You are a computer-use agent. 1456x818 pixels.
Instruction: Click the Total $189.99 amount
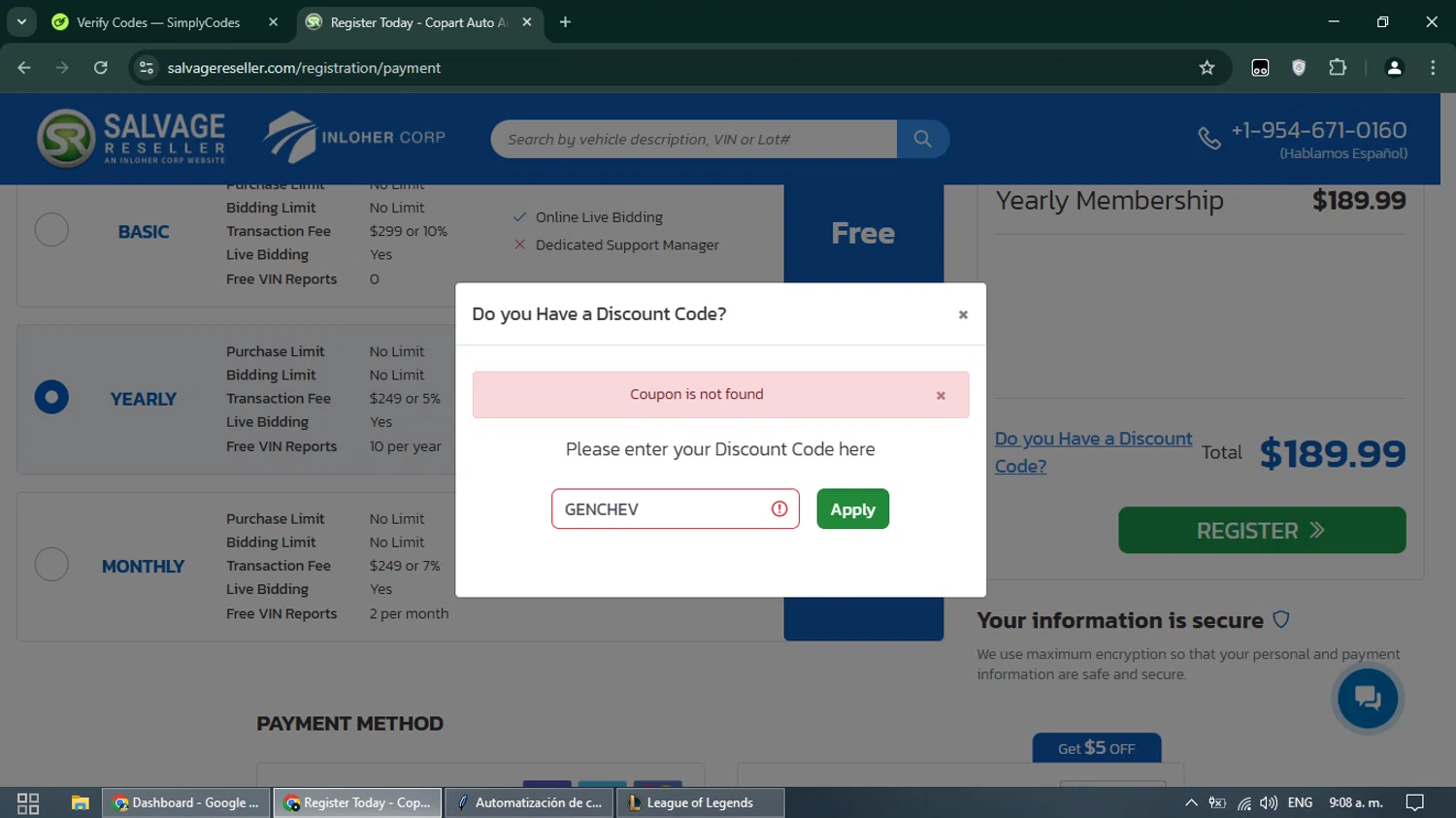[x=1332, y=453]
